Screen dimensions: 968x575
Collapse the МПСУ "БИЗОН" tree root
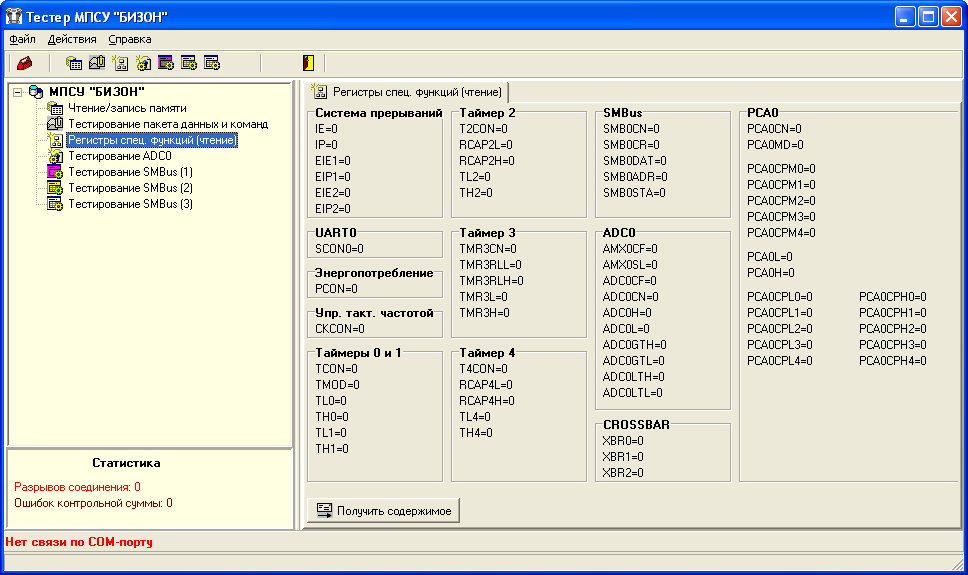[x=17, y=92]
